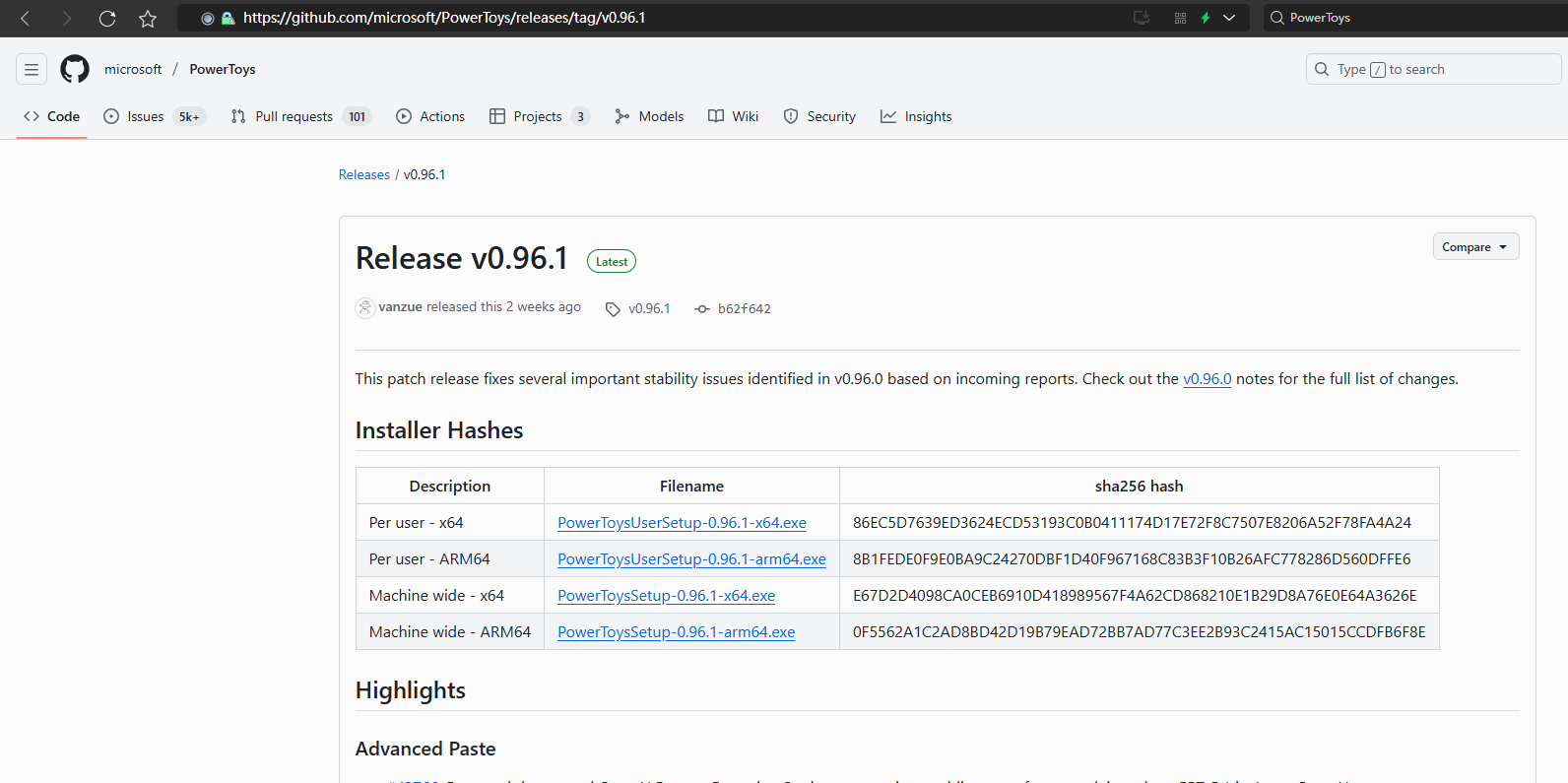Click GitHub 'Type / to search' field
Screen dimensions: 1568x783
pyautogui.click(x=1433, y=69)
